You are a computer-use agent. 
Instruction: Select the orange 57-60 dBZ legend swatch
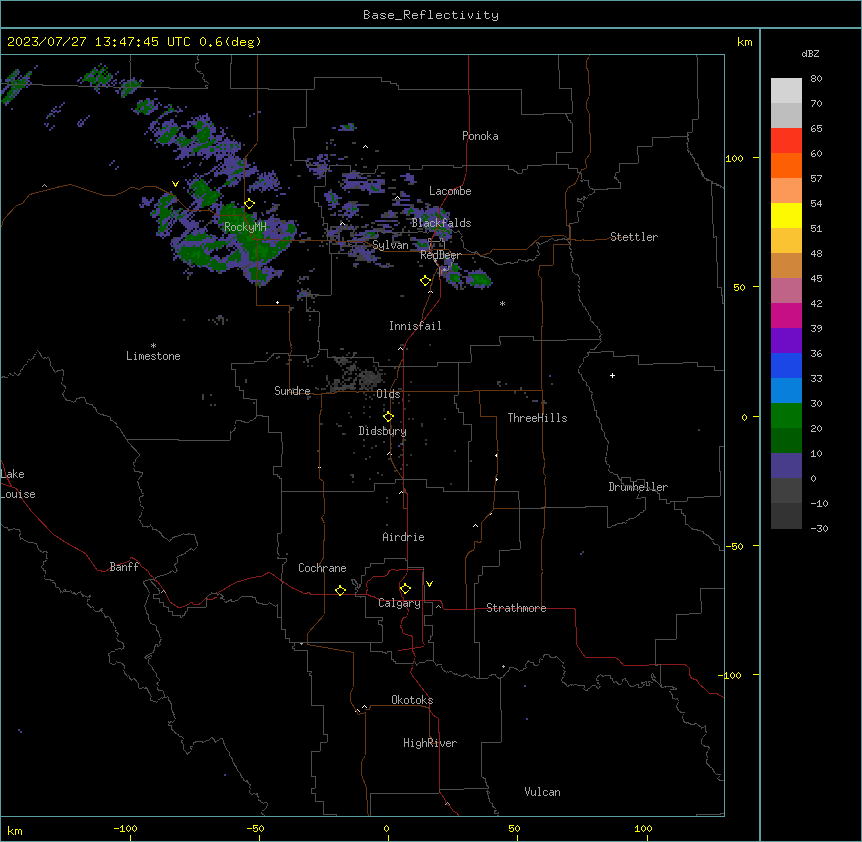(786, 165)
